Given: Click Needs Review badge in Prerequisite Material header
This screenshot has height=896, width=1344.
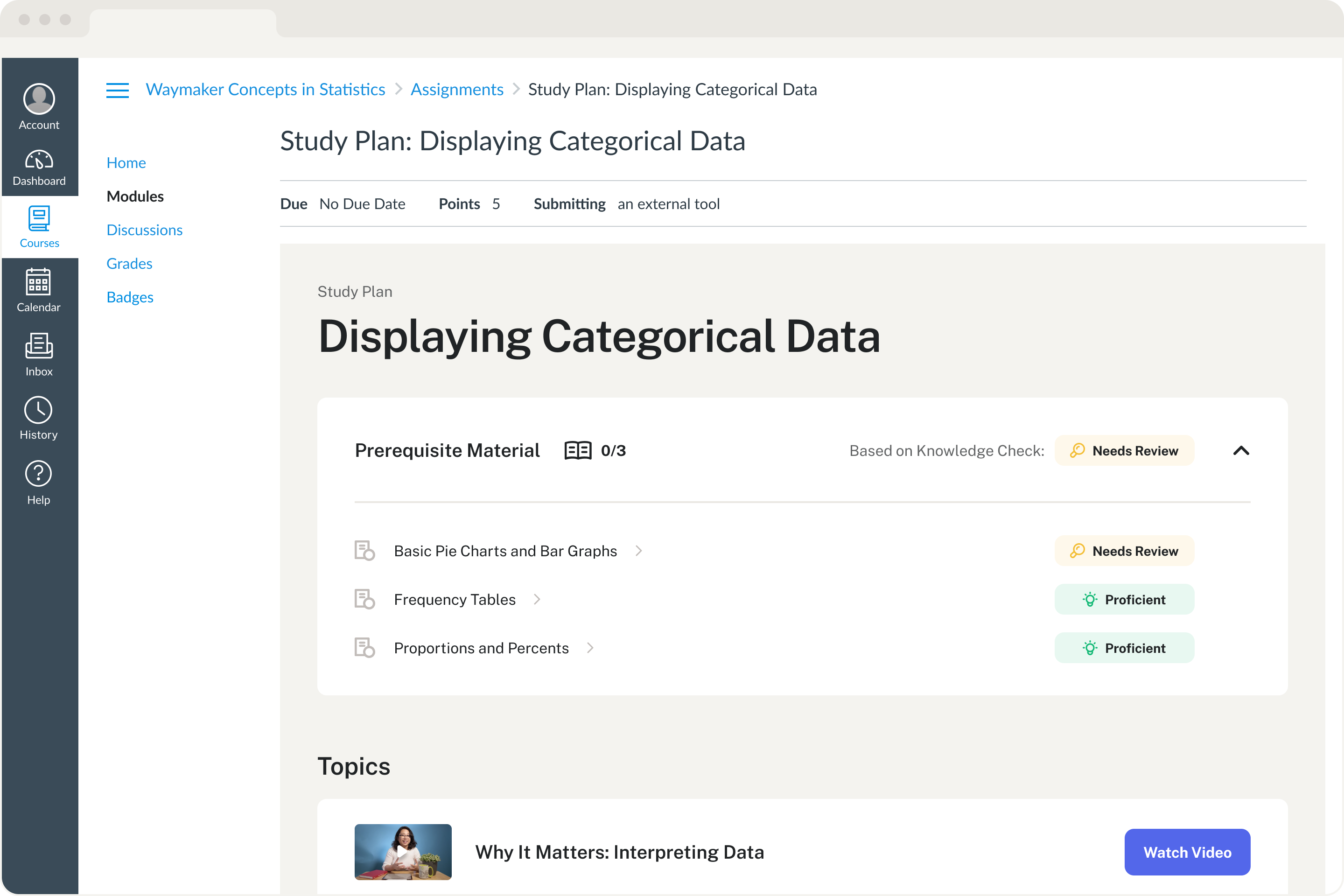Looking at the screenshot, I should tap(1124, 451).
